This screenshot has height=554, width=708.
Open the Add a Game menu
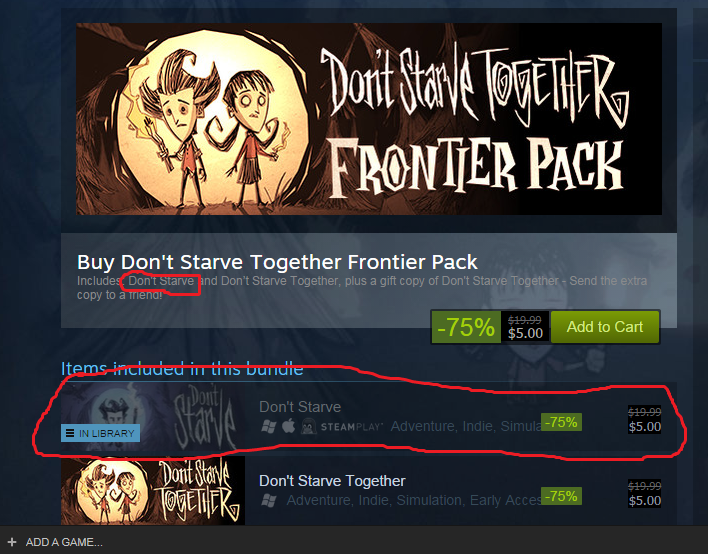(x=55, y=542)
